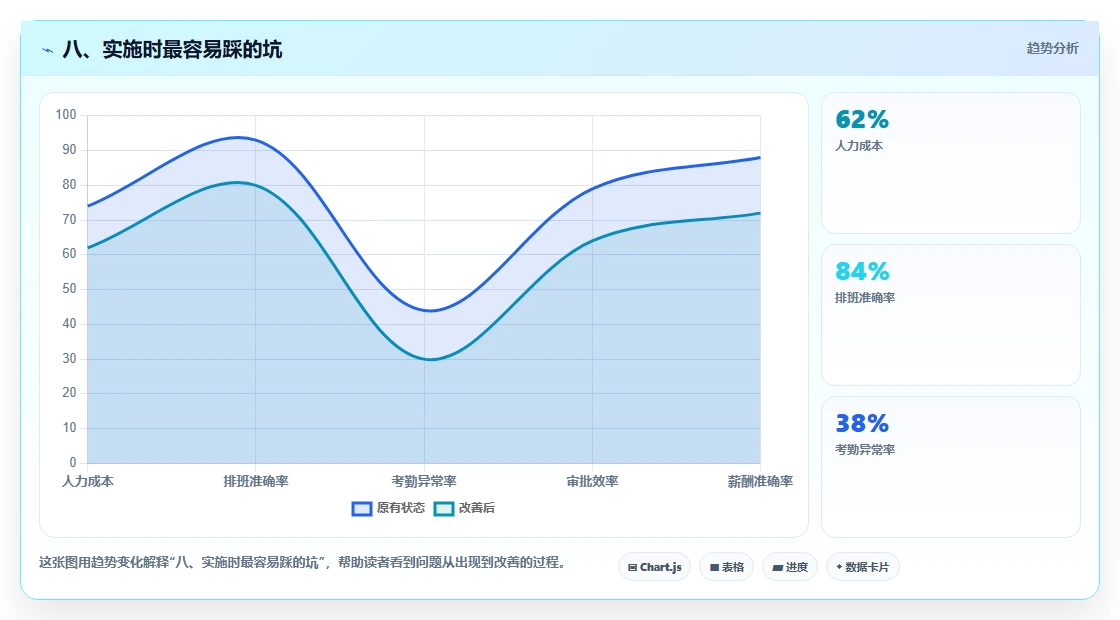Click the y-axis label 50
The image size is (1120, 620).
(69, 289)
